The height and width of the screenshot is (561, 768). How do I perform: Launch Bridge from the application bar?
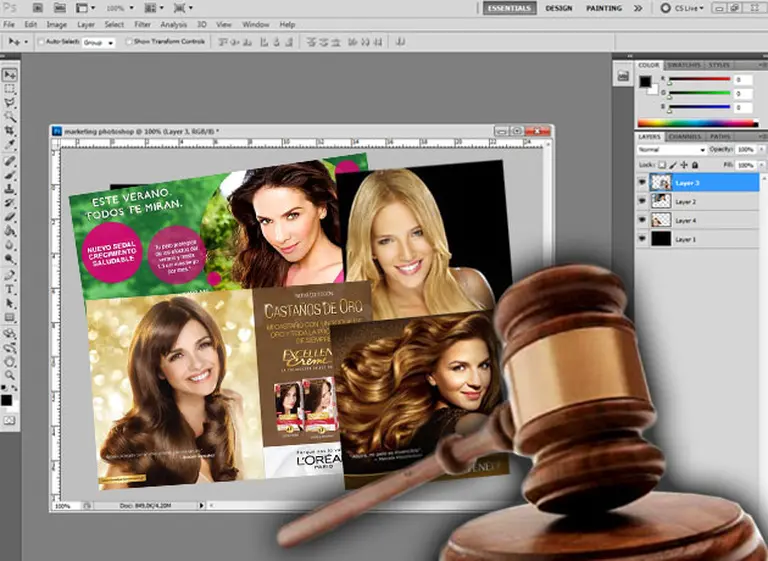(x=38, y=8)
